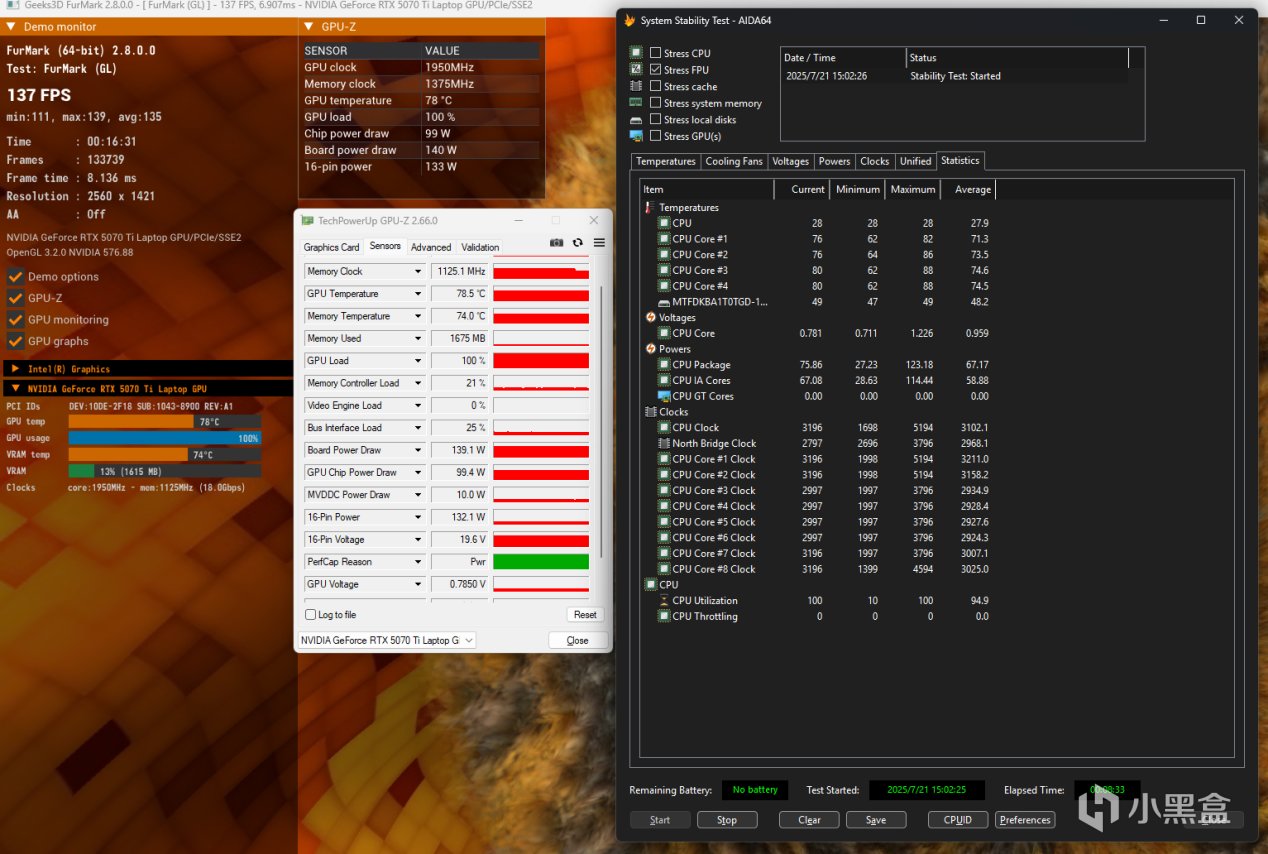Click the Clocks group icon

pyautogui.click(x=650, y=412)
